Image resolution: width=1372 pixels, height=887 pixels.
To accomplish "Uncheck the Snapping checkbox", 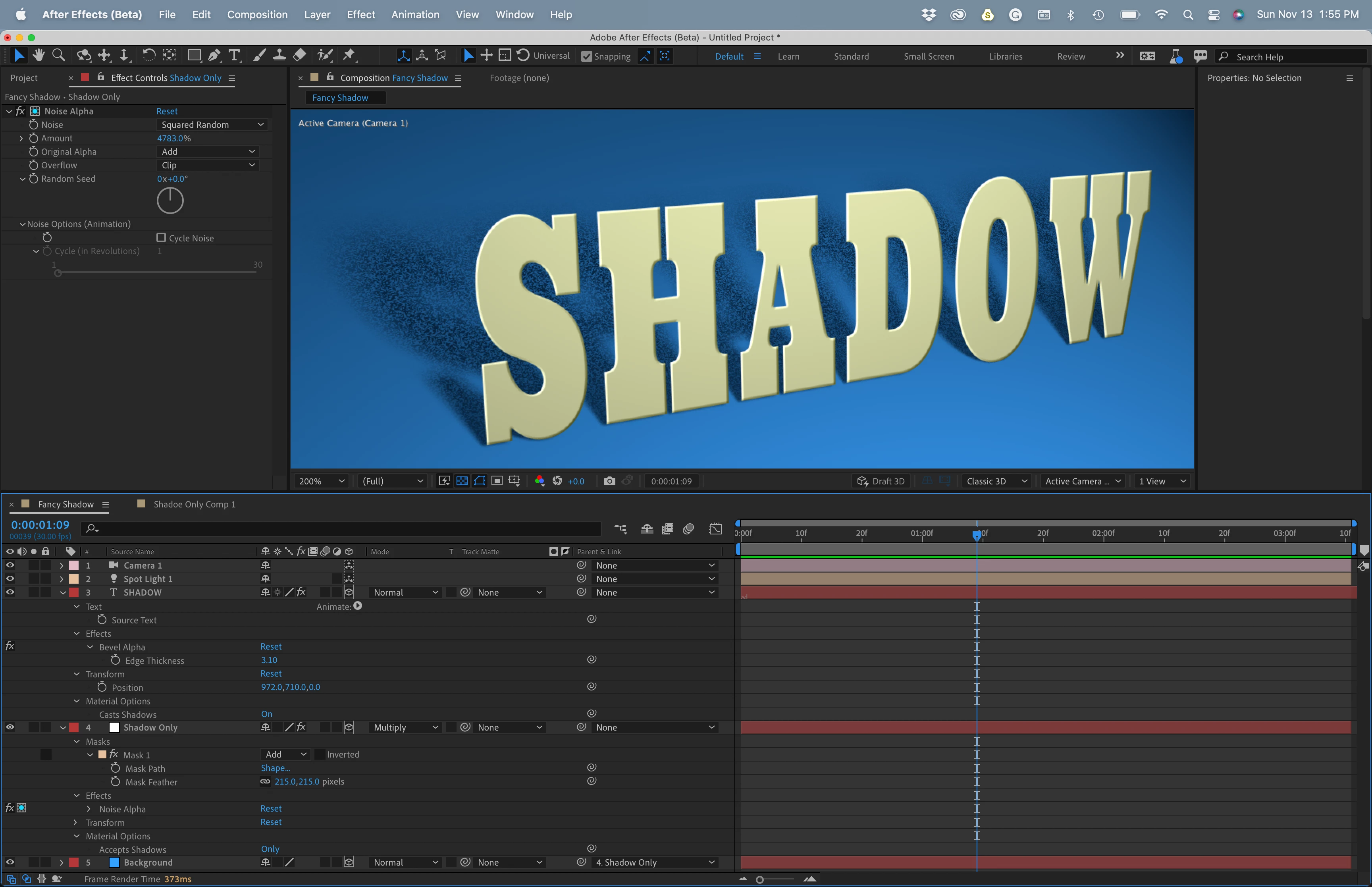I will 587,56.
